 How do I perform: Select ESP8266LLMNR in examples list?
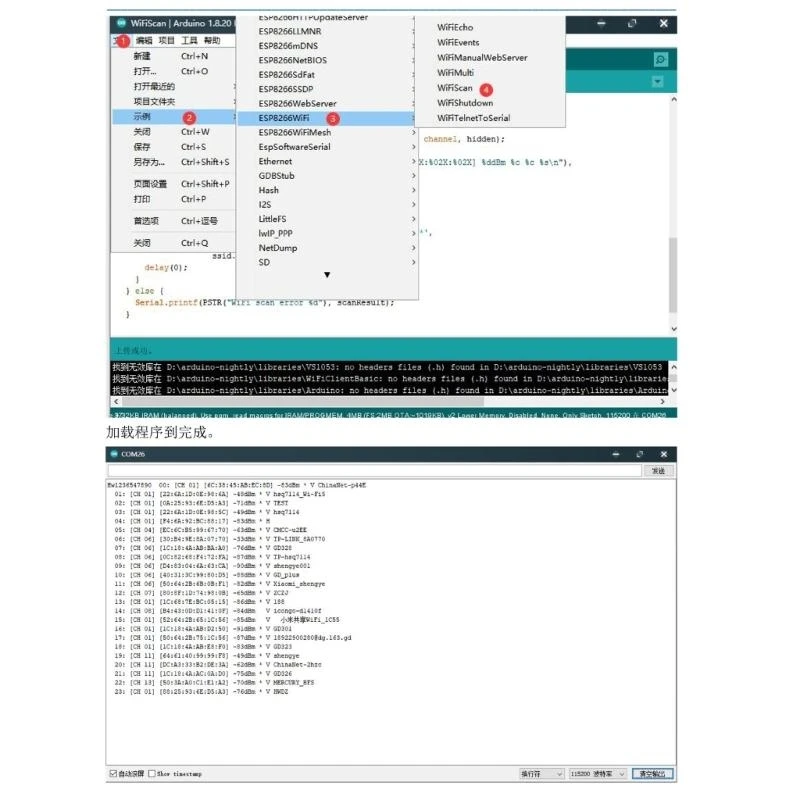[x=328, y=32]
